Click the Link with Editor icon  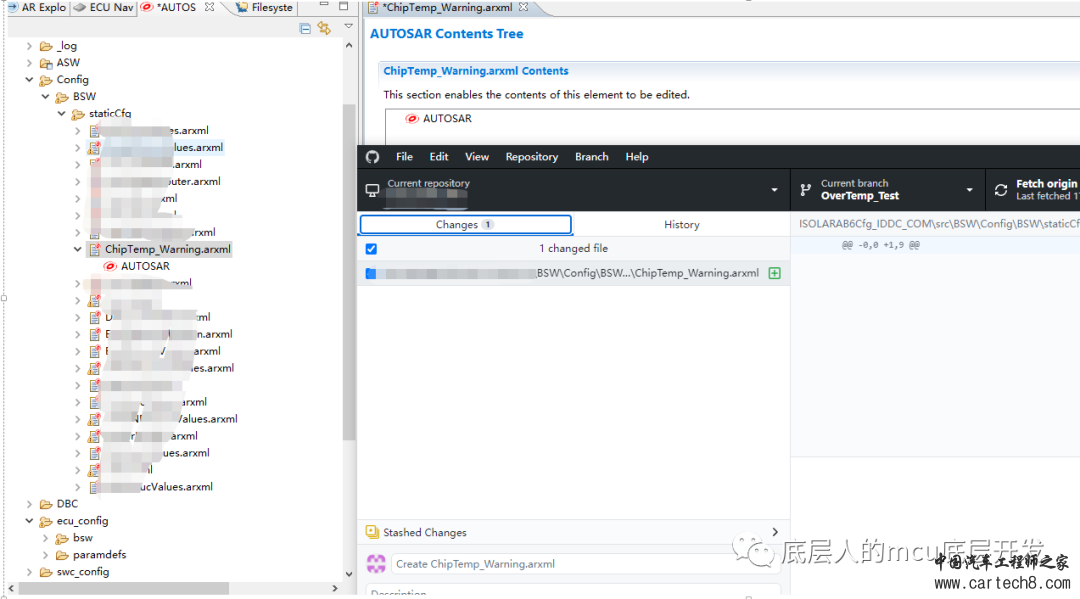324,28
